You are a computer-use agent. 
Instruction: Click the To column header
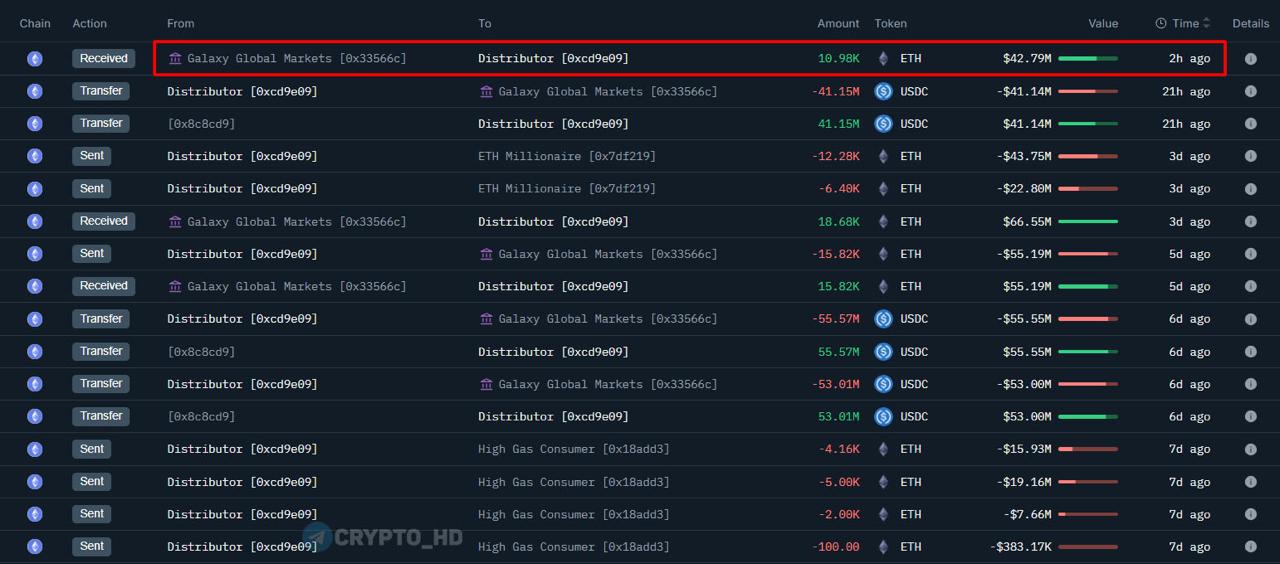[485, 23]
